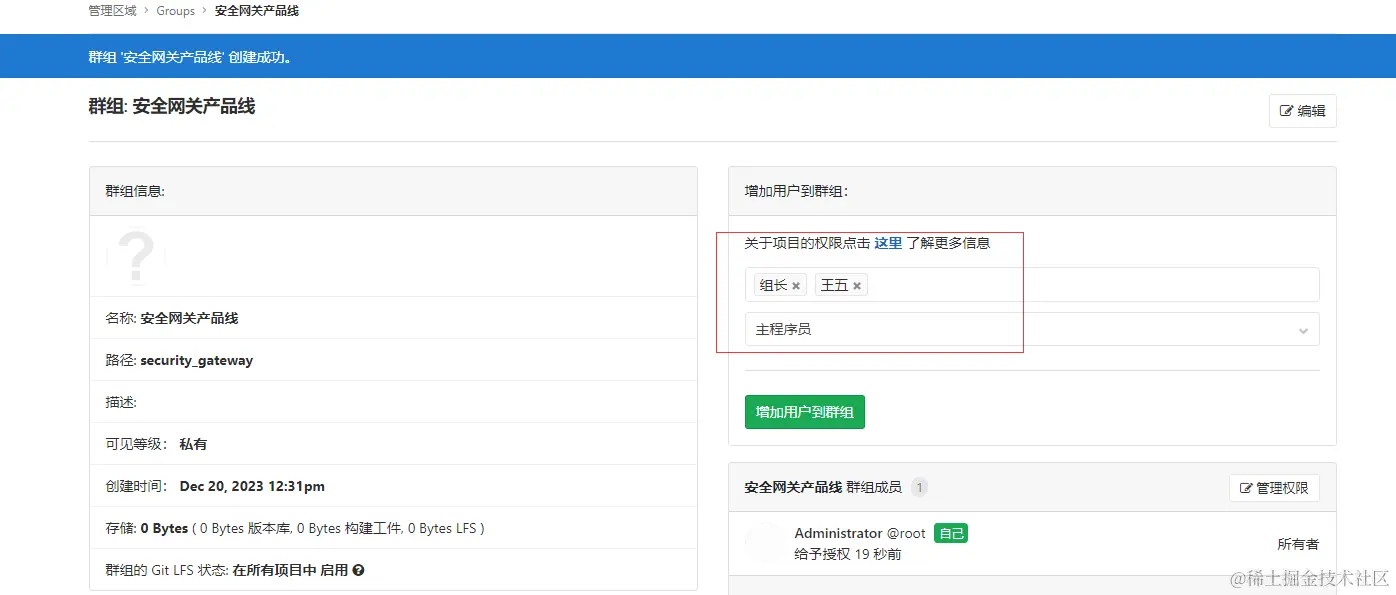Follow the 这里 permissions link

click(x=888, y=243)
